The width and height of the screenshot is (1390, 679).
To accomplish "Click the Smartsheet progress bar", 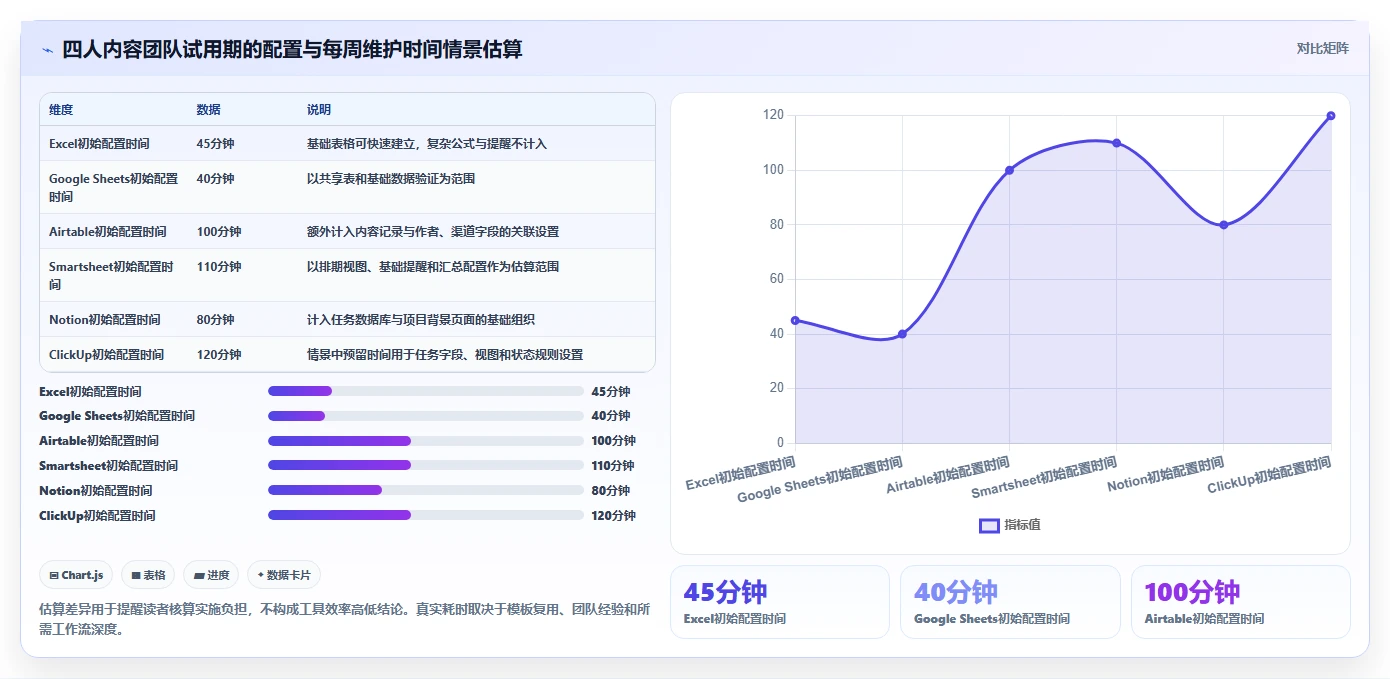I will pyautogui.click(x=426, y=465).
